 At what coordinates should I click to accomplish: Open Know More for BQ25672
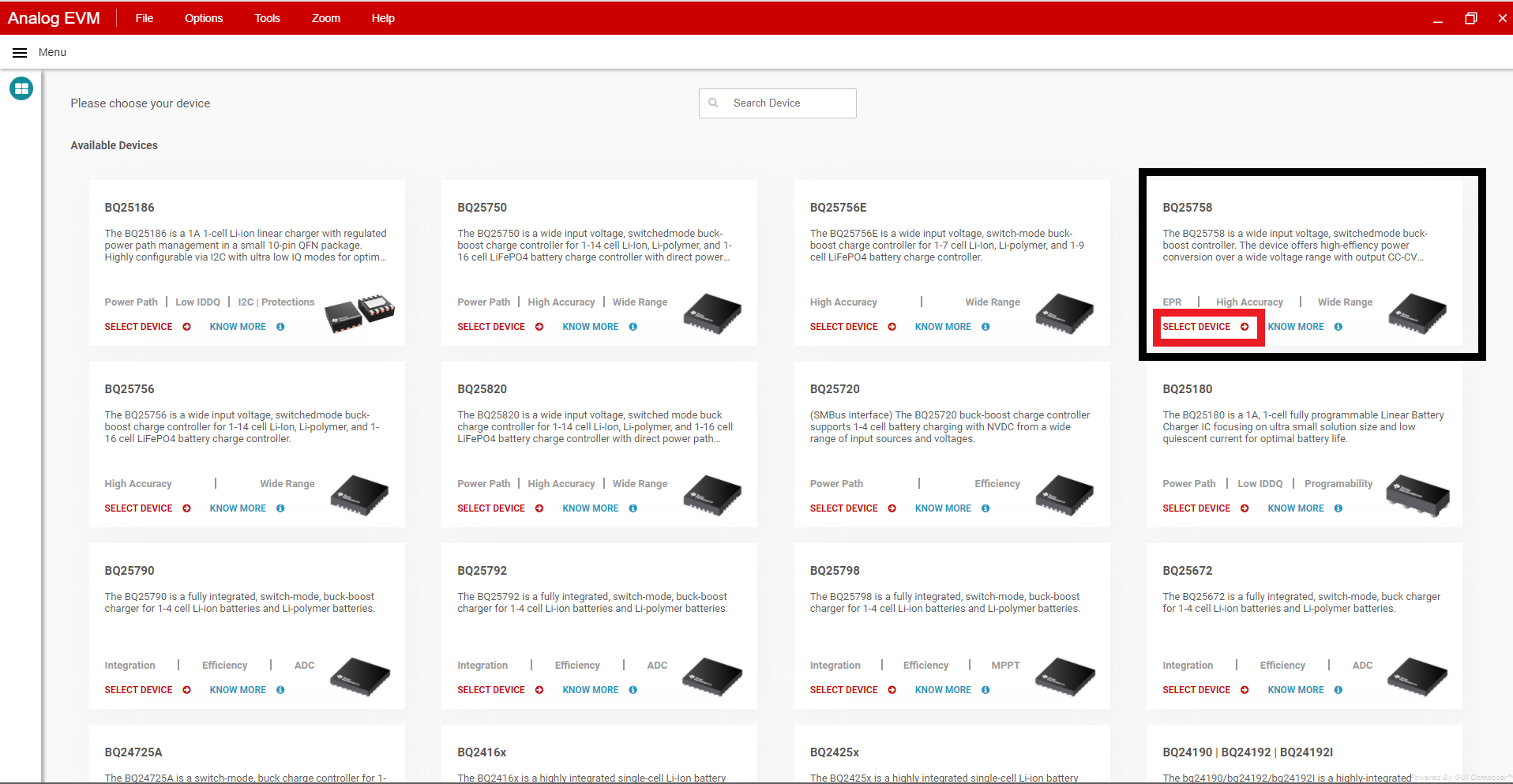1295,690
